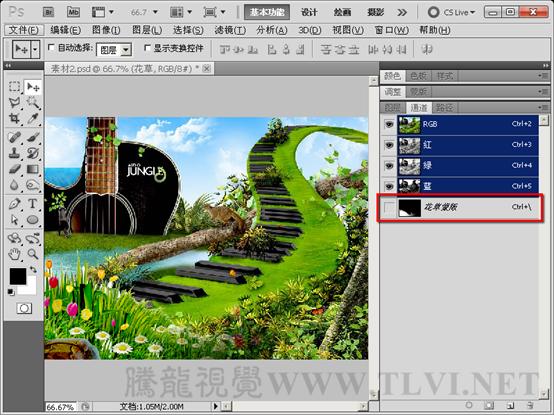This screenshot has height=415, width=554.
Task: Switch to the 设计 workspace
Action: tap(309, 12)
